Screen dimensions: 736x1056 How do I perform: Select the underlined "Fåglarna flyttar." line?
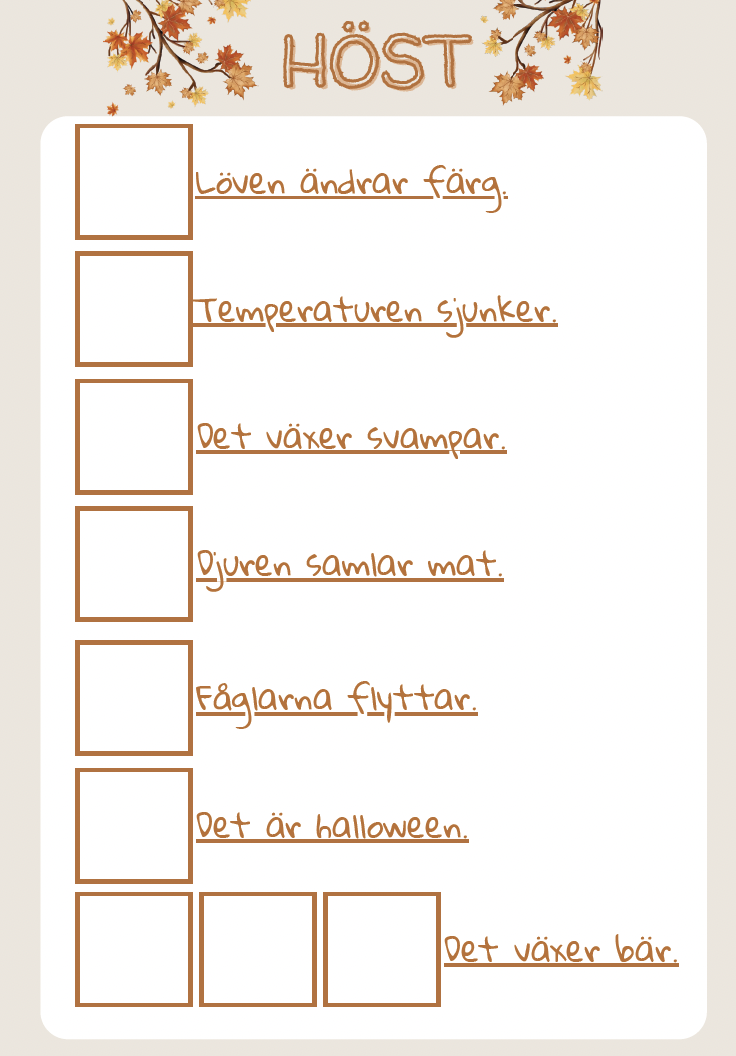pyautogui.click(x=336, y=698)
